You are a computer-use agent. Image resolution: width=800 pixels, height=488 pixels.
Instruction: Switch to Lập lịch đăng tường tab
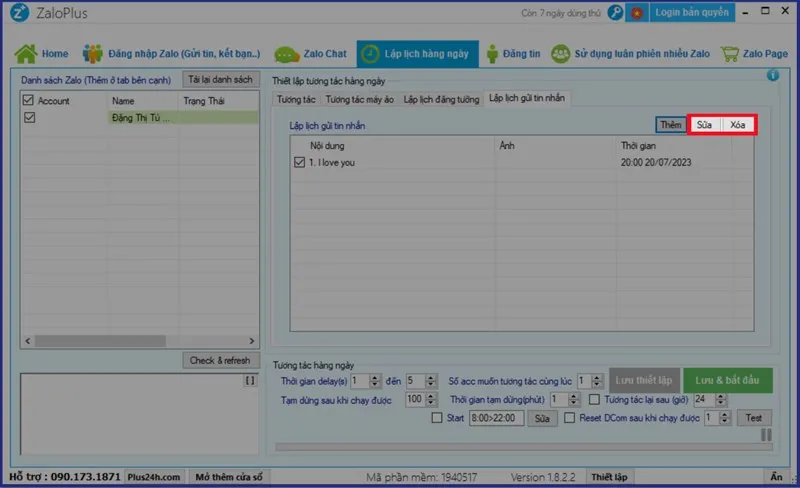pos(441,99)
